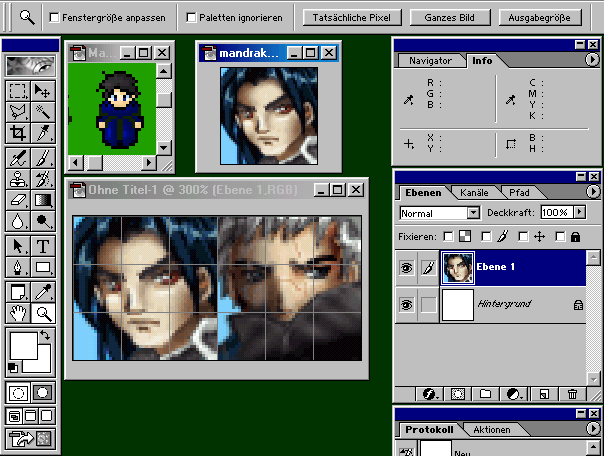
Task: Hide the Hintergrund layer
Action: point(406,305)
